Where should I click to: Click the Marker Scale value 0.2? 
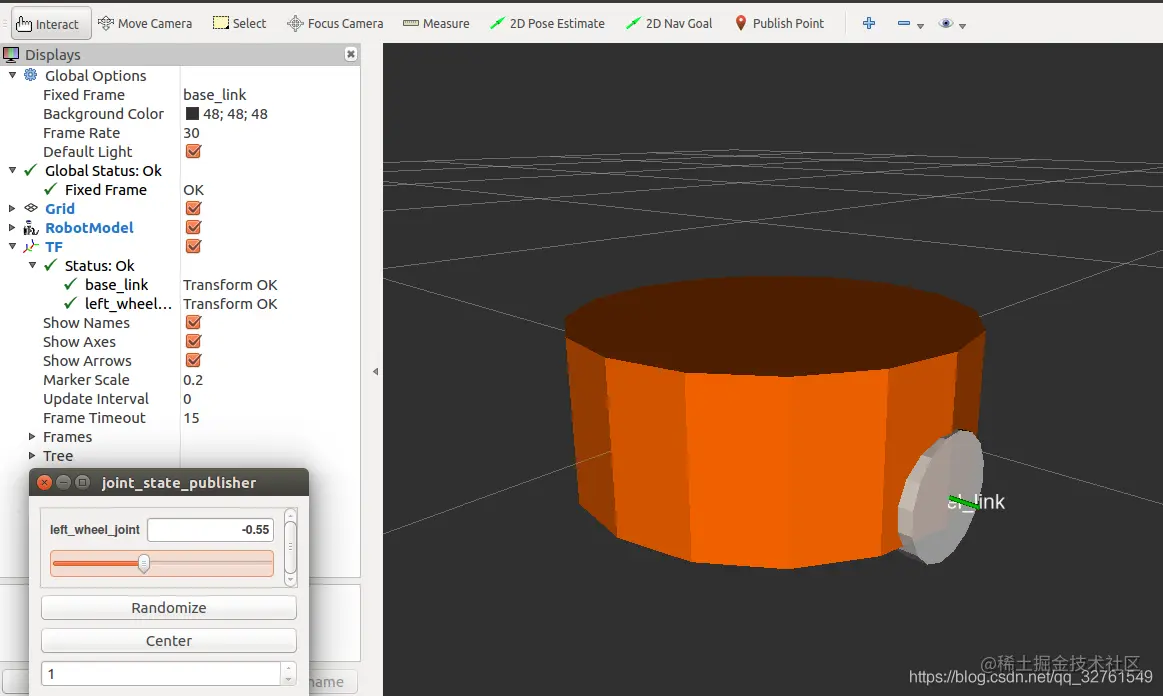click(193, 379)
